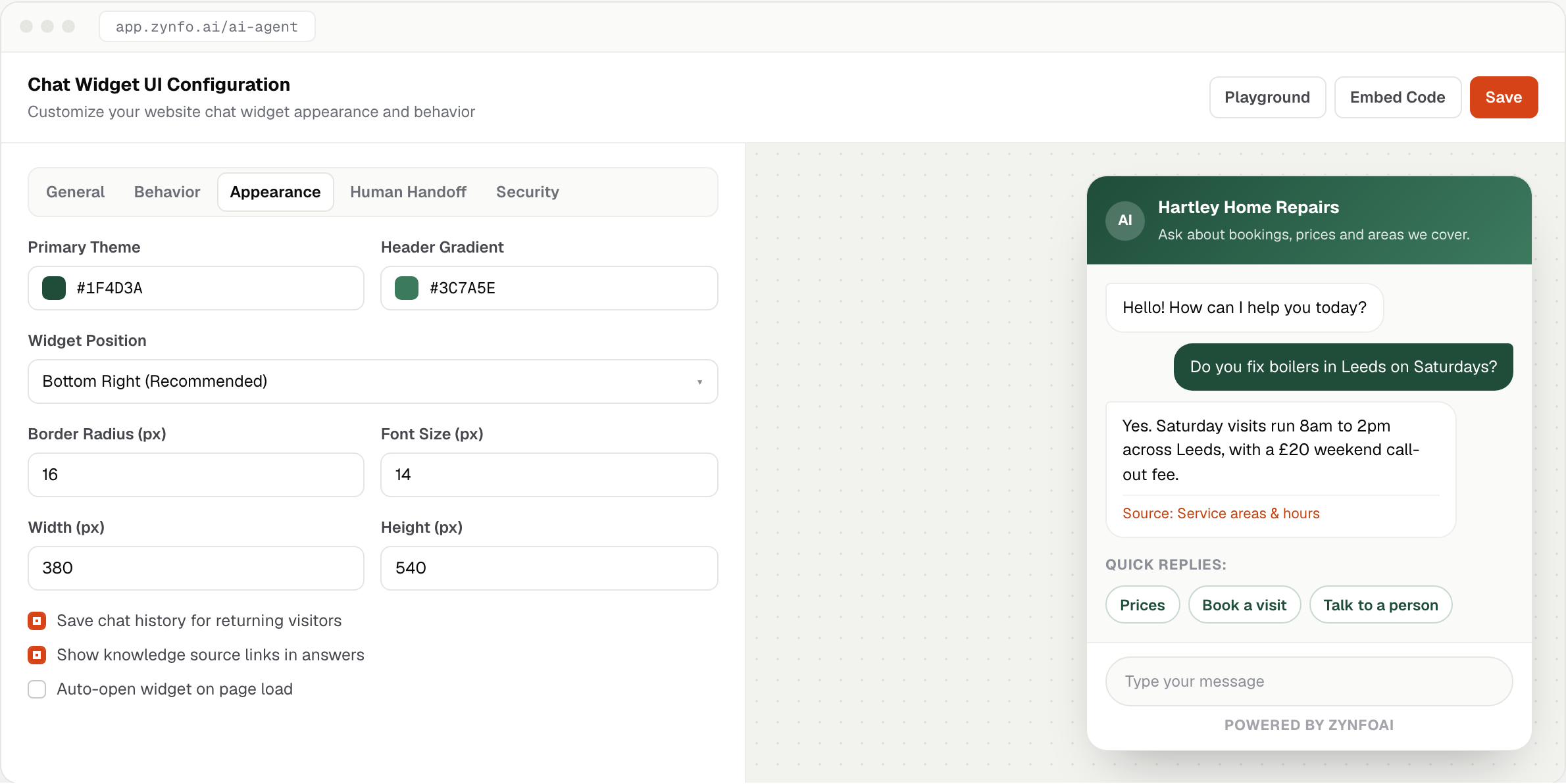Click the Save button
Screen dimensions: 1566x784
[x=1503, y=97]
